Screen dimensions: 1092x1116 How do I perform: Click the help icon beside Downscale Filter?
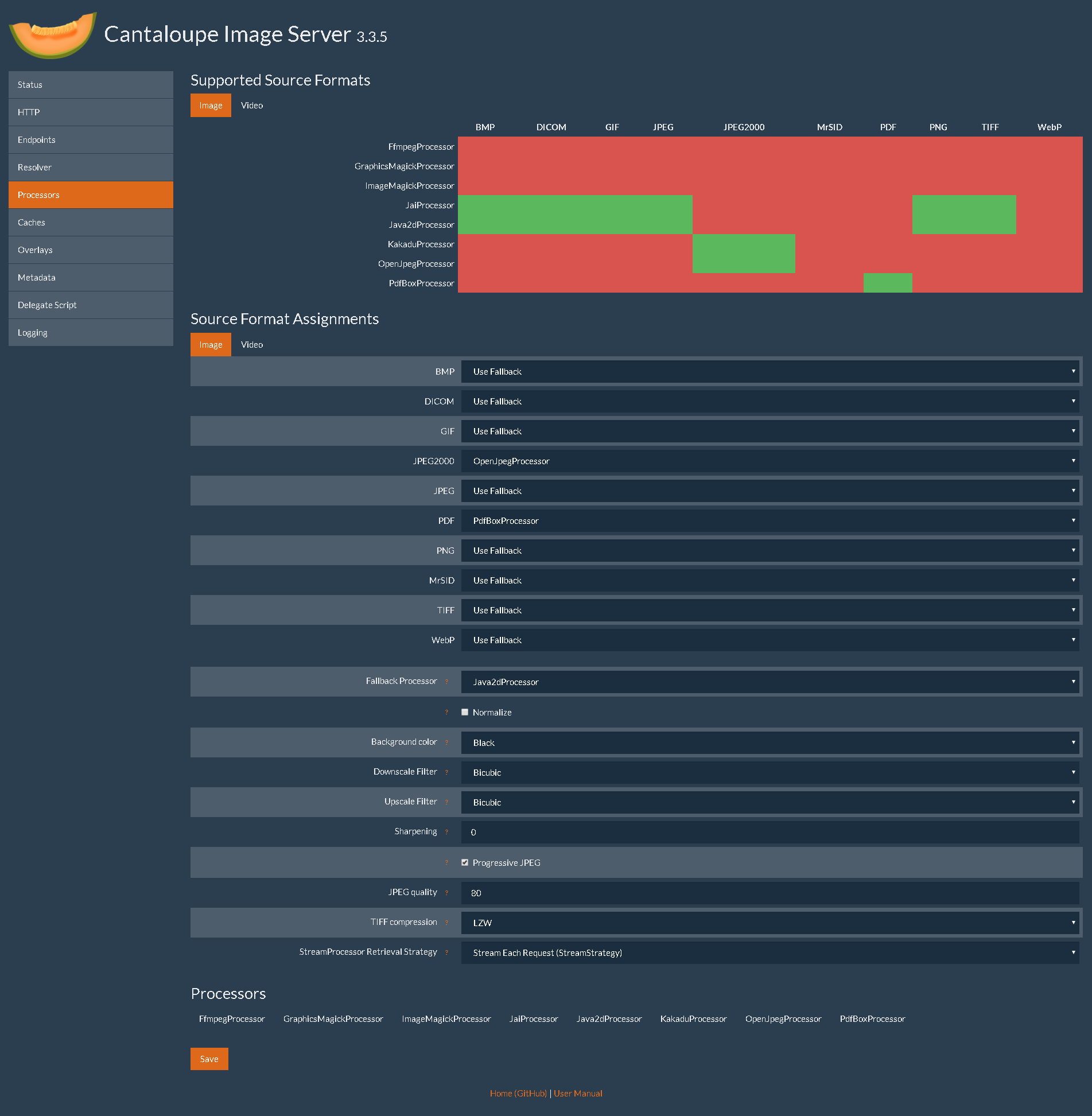click(x=446, y=772)
